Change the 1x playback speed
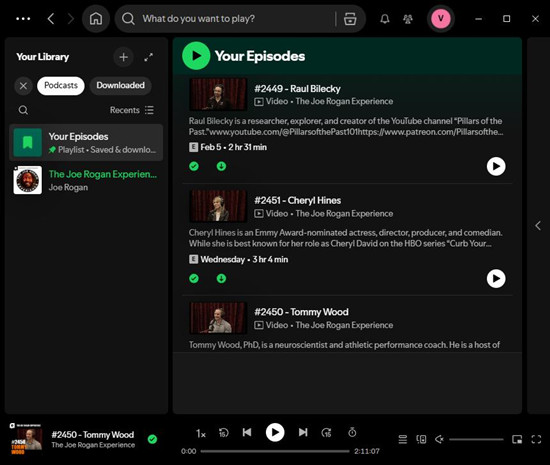 tap(201, 434)
